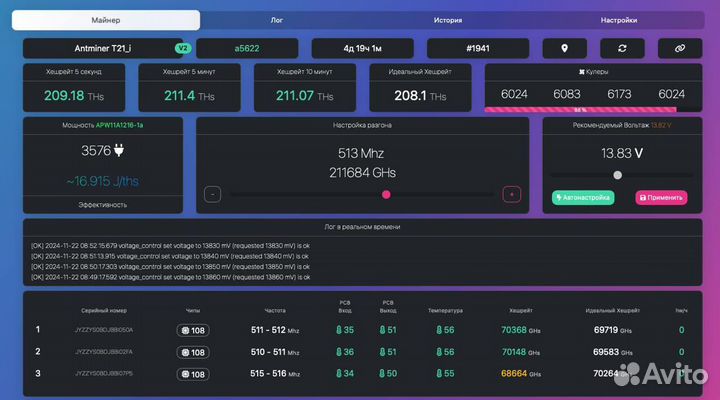Click the overclock frequency slider handle
720x400 pixels.
386,195
